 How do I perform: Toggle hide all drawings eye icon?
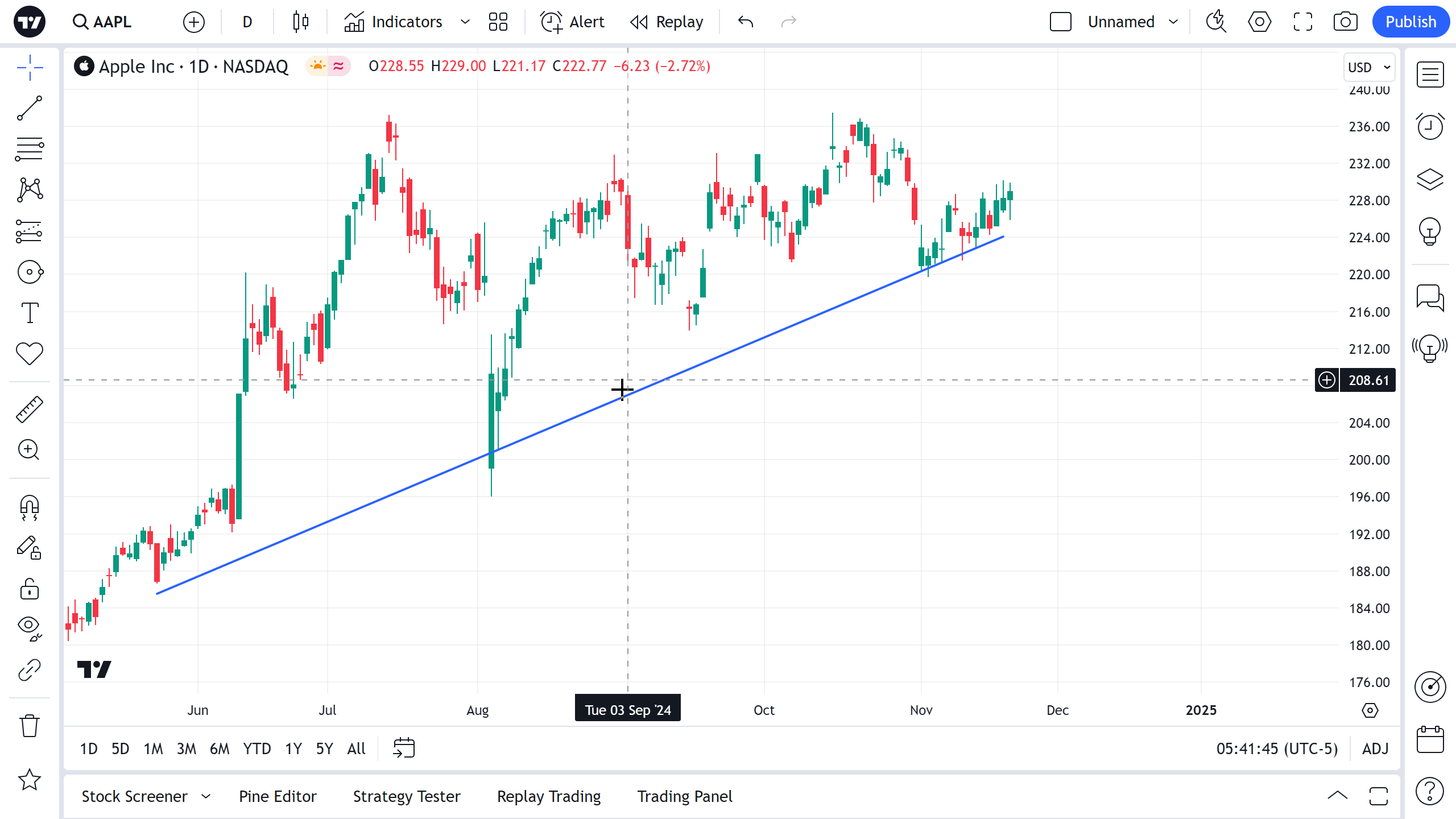pyautogui.click(x=30, y=628)
